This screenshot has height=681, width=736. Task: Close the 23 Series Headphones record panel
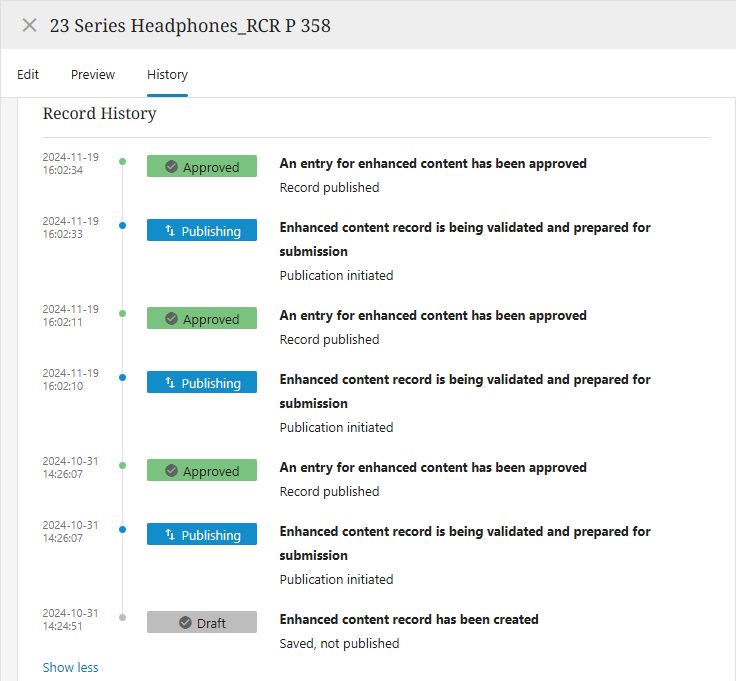[x=29, y=25]
